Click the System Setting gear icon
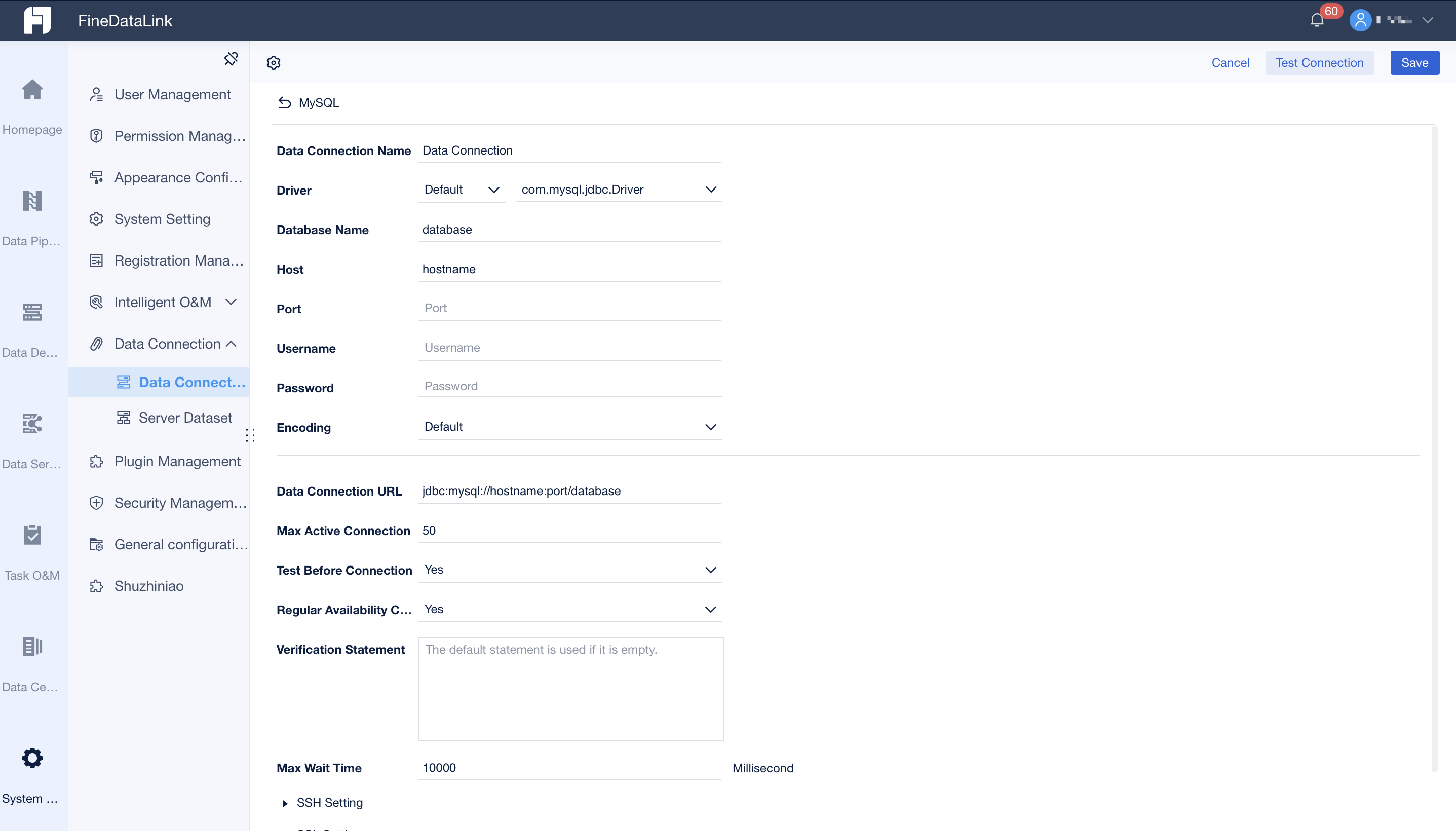The image size is (1456, 831). pos(96,219)
